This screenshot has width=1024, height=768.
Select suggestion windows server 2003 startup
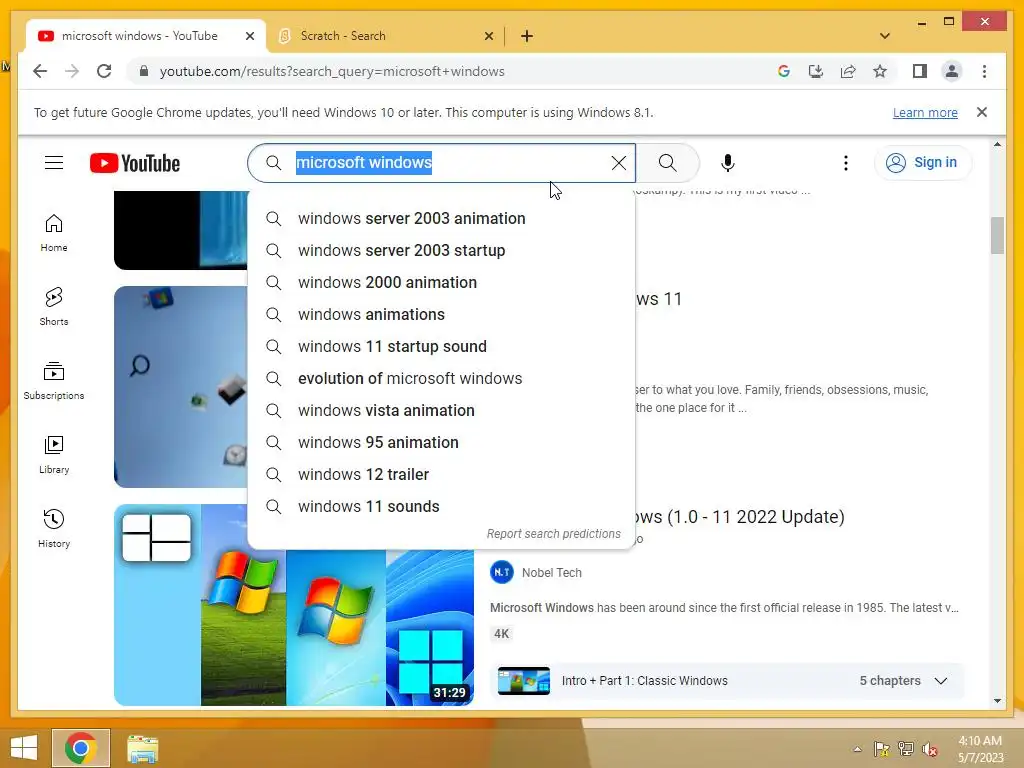click(x=441, y=250)
